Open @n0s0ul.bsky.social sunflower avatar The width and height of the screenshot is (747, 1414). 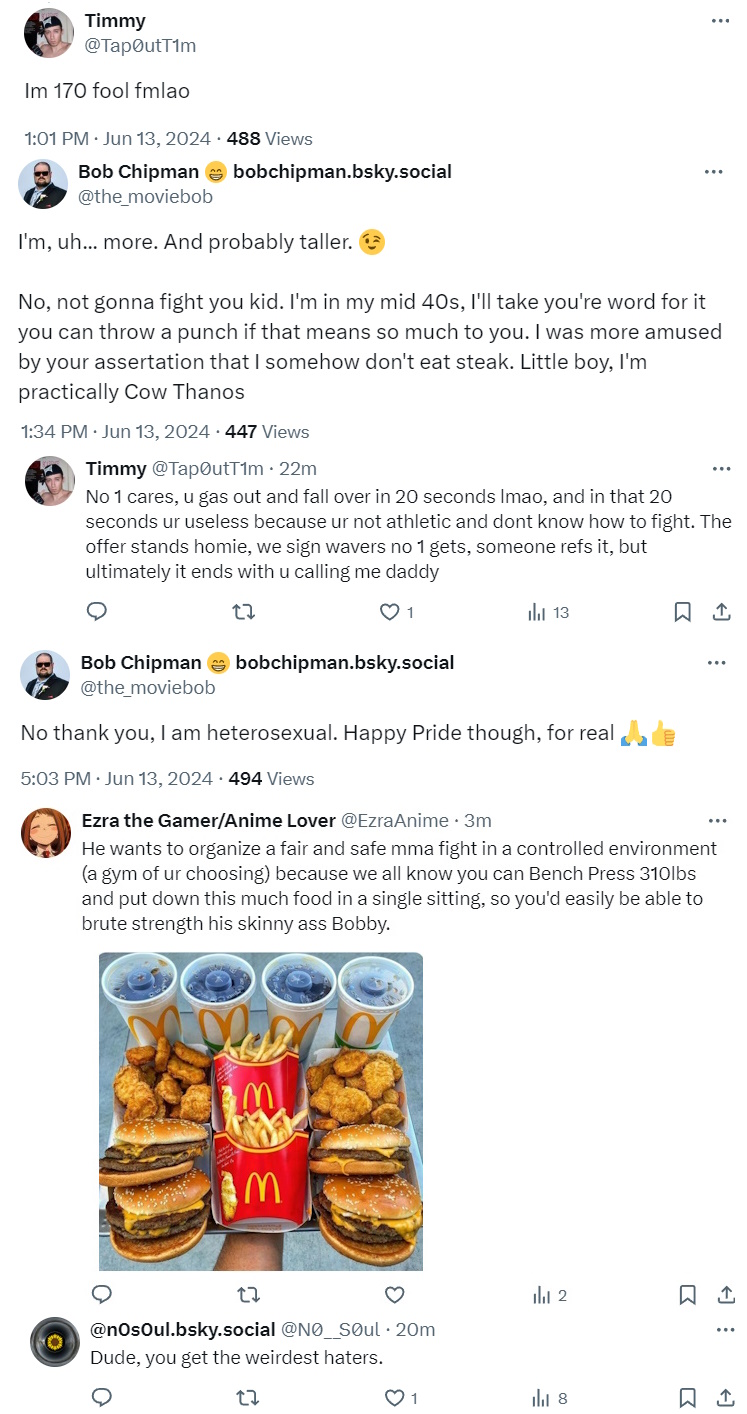pos(55,1342)
